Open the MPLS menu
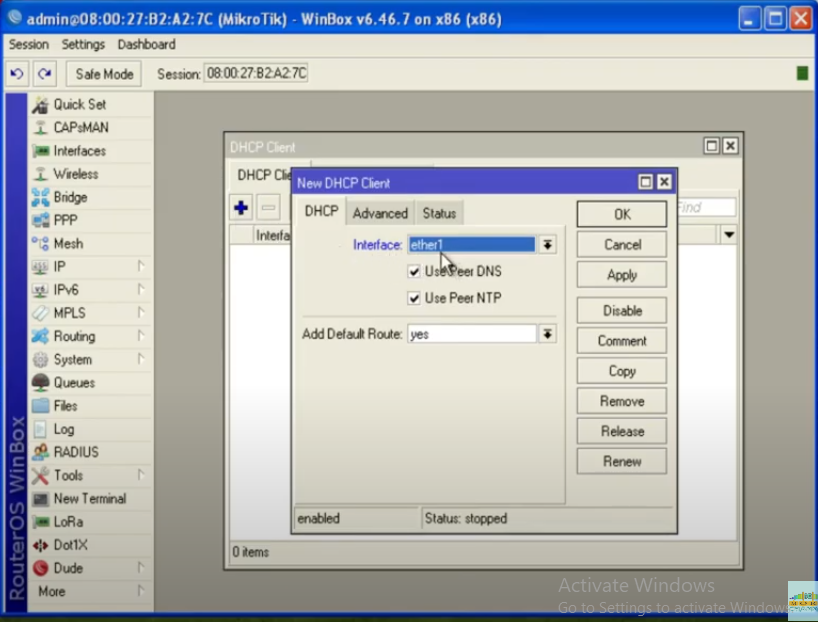Viewport: 818px width, 622px height. pos(90,314)
